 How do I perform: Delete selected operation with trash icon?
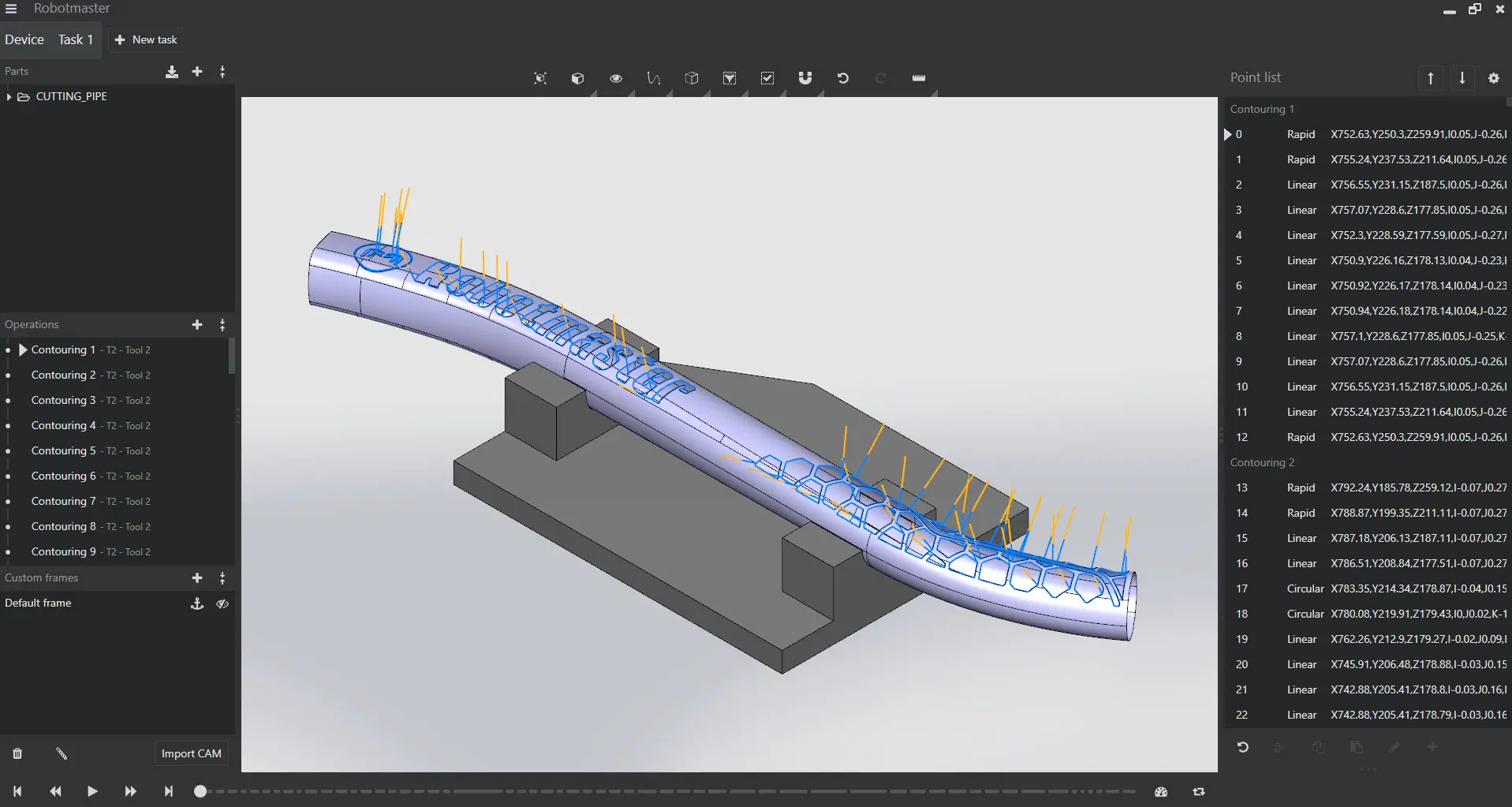(17, 754)
